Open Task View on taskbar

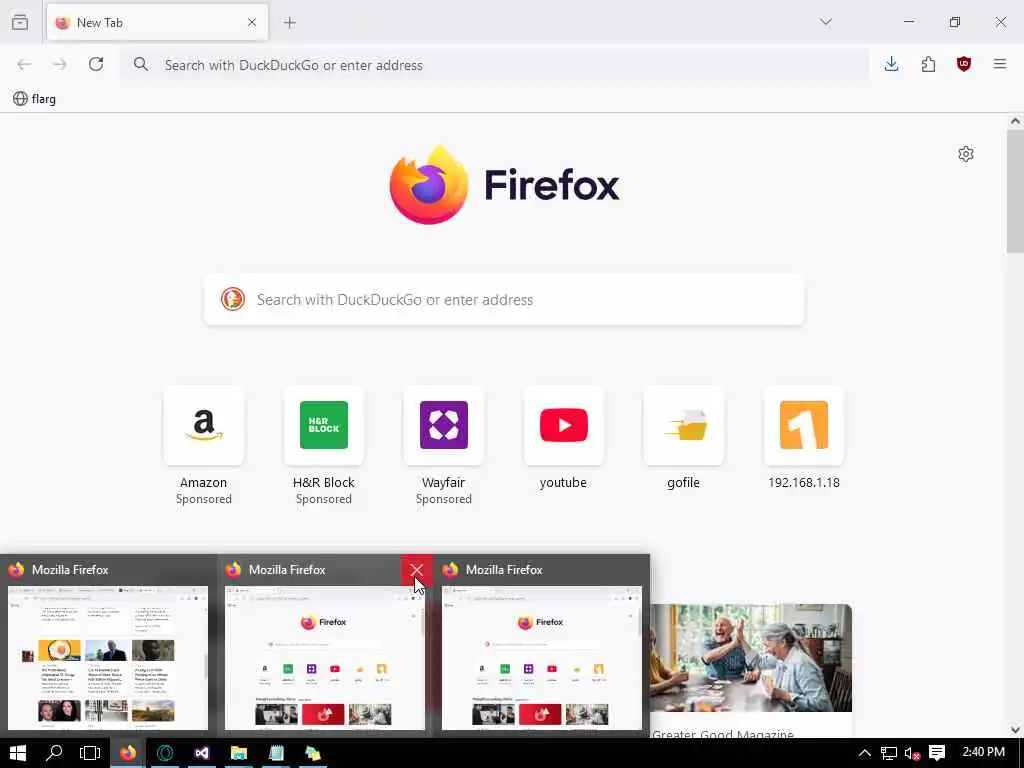(x=90, y=753)
